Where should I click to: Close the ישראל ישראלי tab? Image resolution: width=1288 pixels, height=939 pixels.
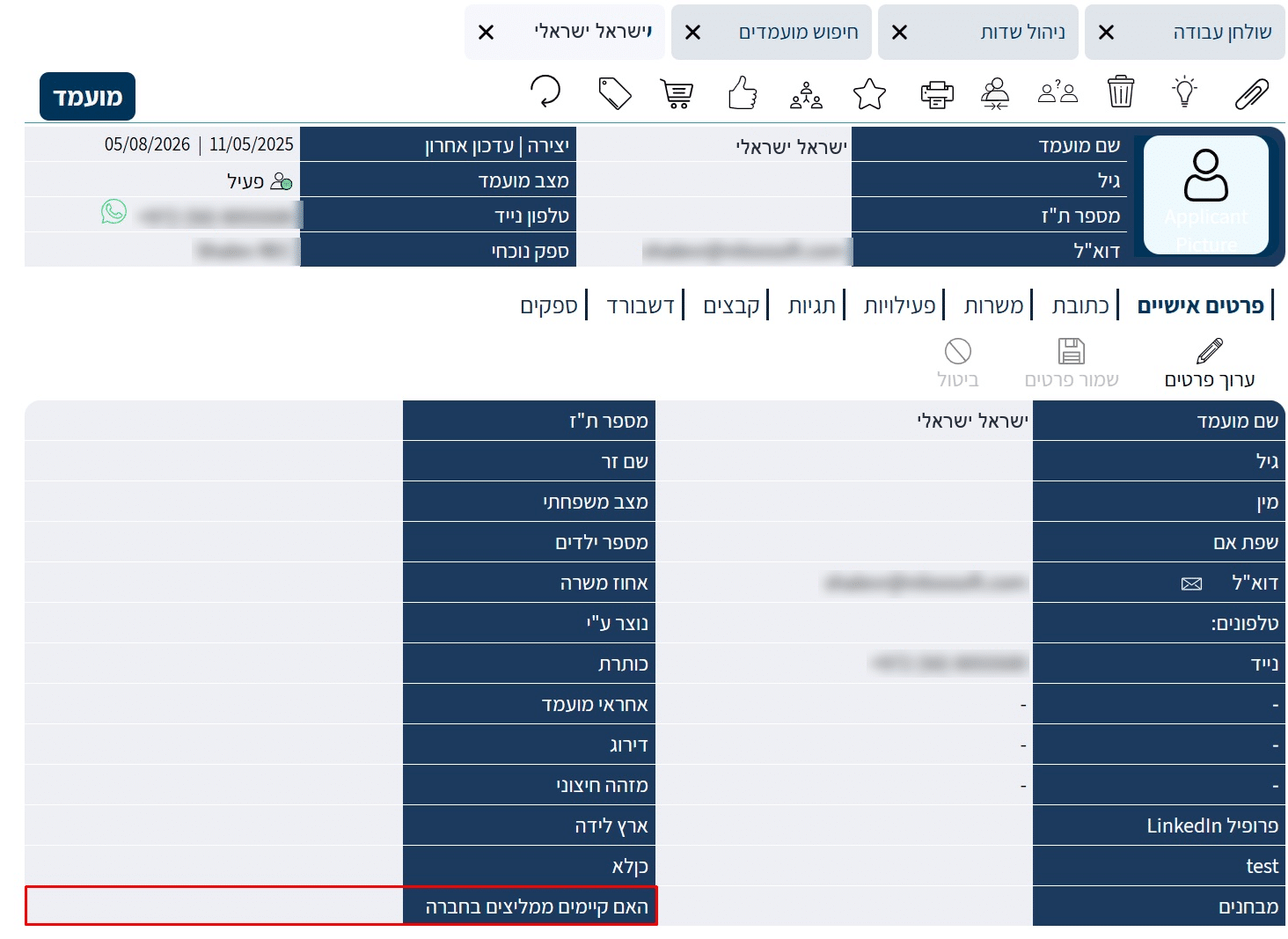point(486,33)
